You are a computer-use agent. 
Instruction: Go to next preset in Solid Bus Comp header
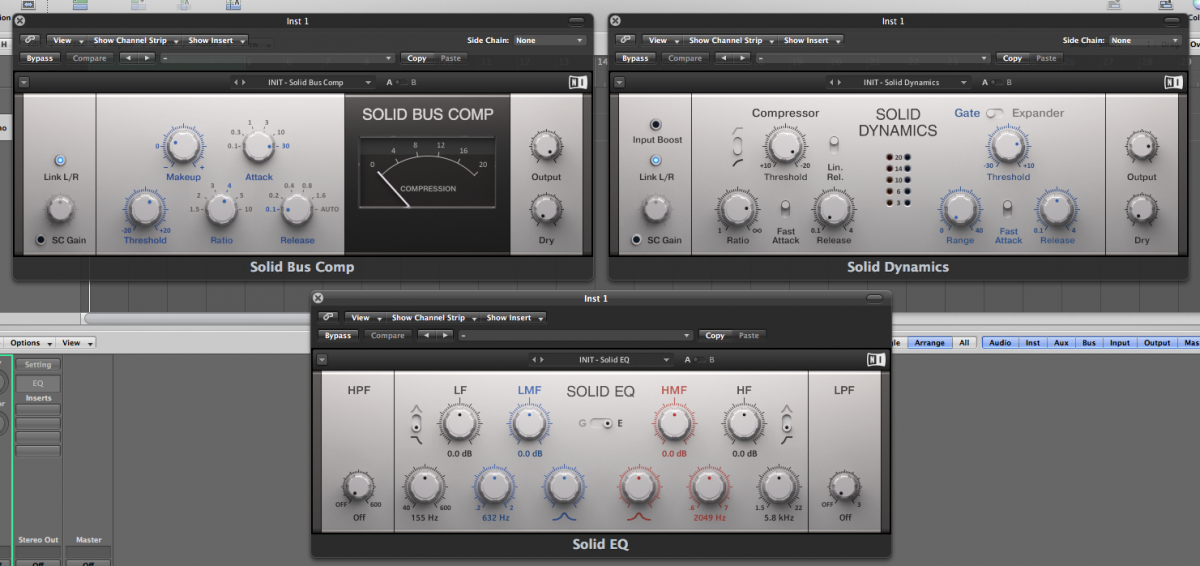pyautogui.click(x=243, y=82)
